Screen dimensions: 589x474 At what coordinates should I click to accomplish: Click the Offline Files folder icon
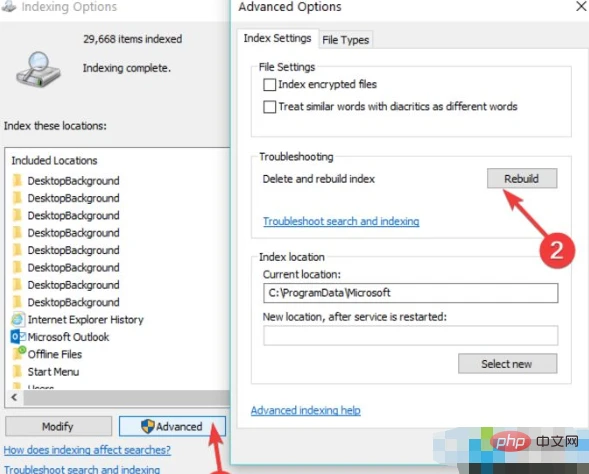pyautogui.click(x=18, y=353)
